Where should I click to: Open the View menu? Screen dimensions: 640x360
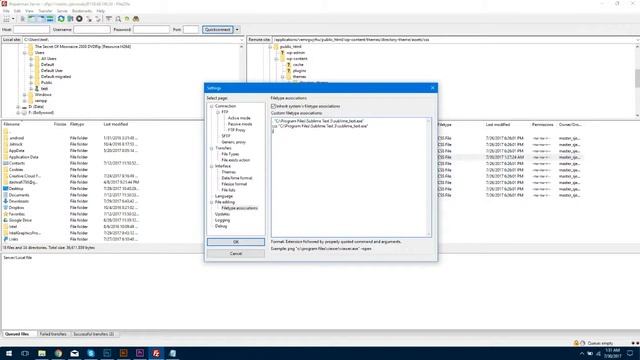click(29, 11)
